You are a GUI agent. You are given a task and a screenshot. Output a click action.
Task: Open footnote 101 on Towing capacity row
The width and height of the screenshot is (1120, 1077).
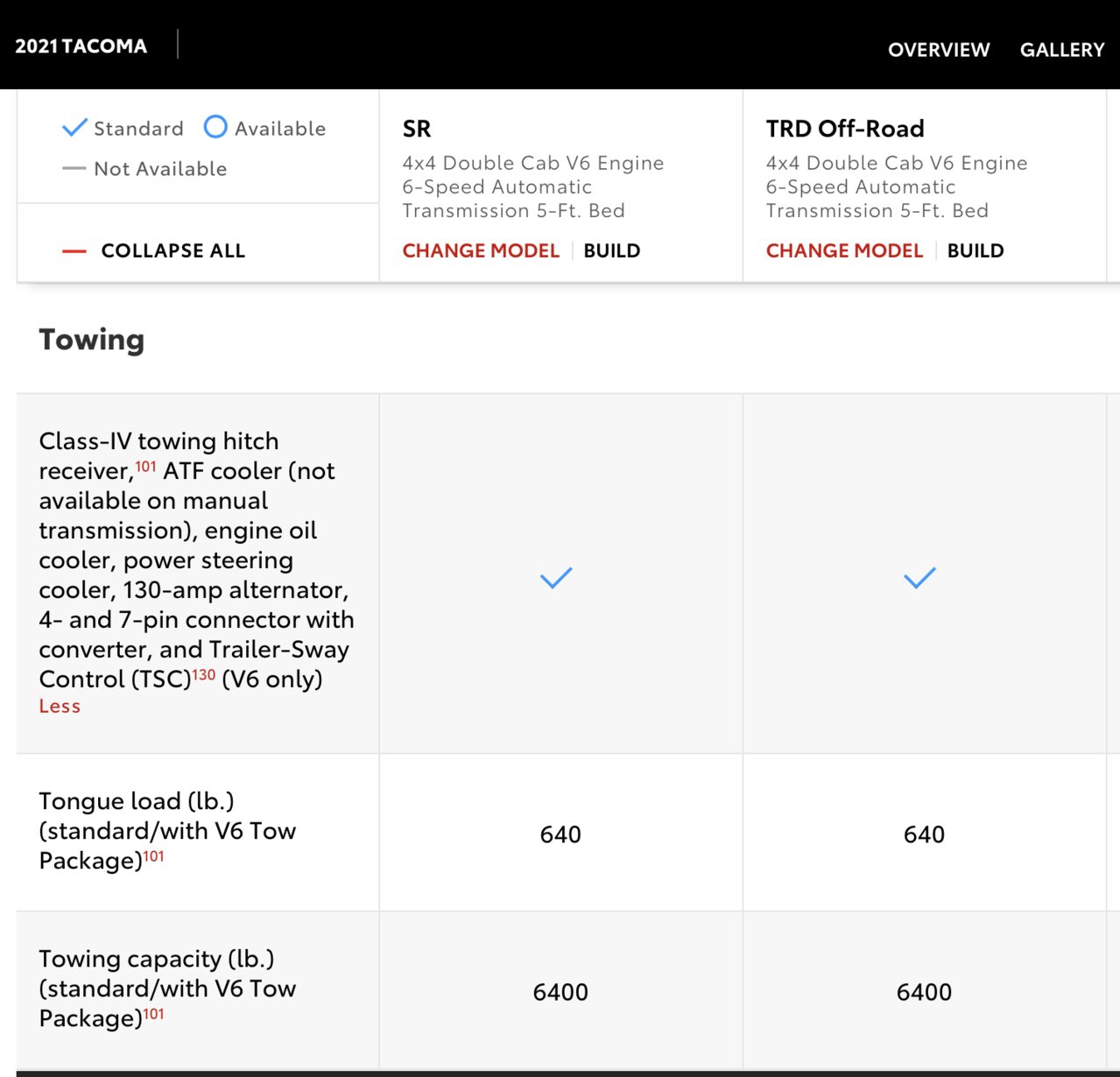click(153, 1013)
